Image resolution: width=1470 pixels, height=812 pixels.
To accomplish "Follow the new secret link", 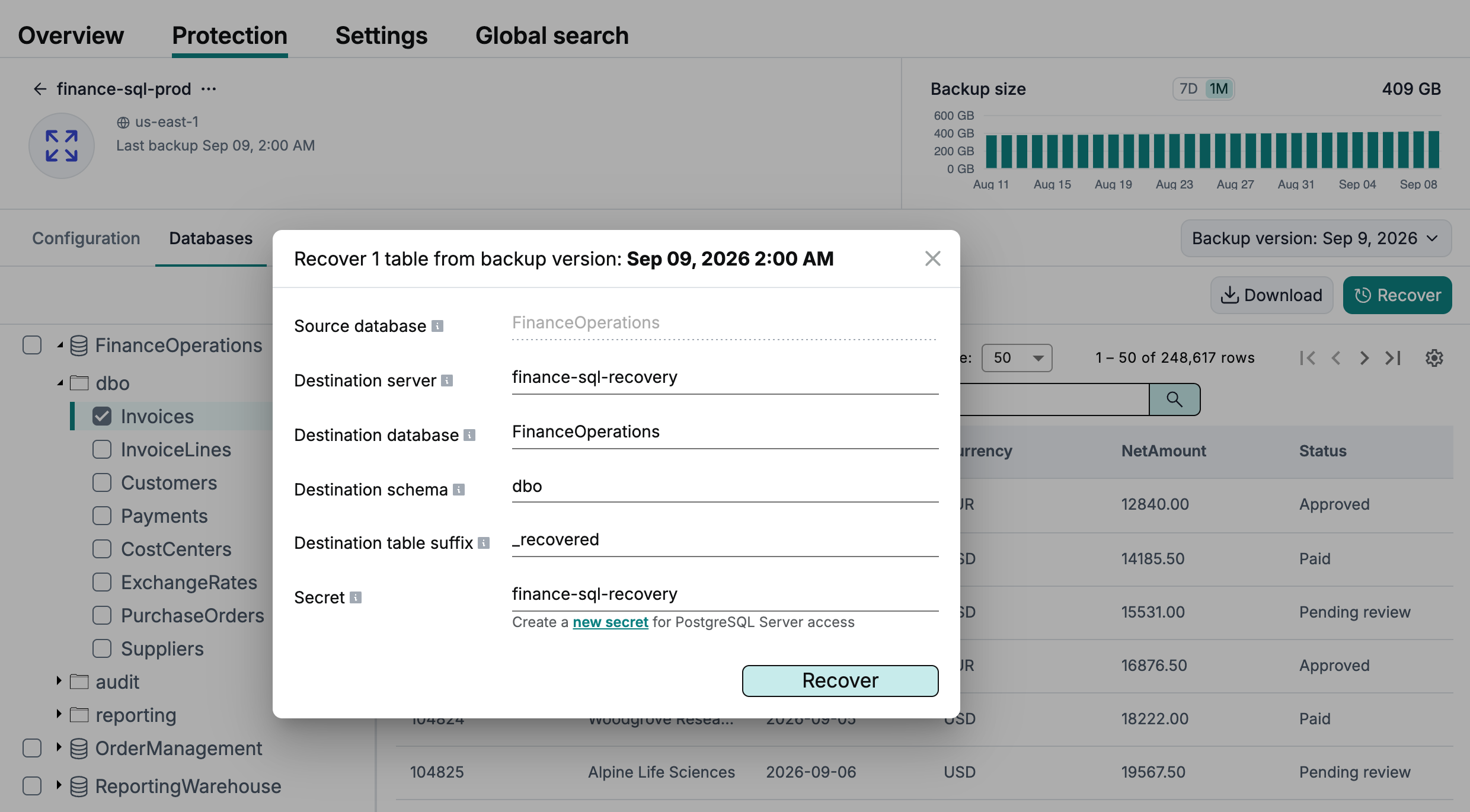I will (610, 622).
